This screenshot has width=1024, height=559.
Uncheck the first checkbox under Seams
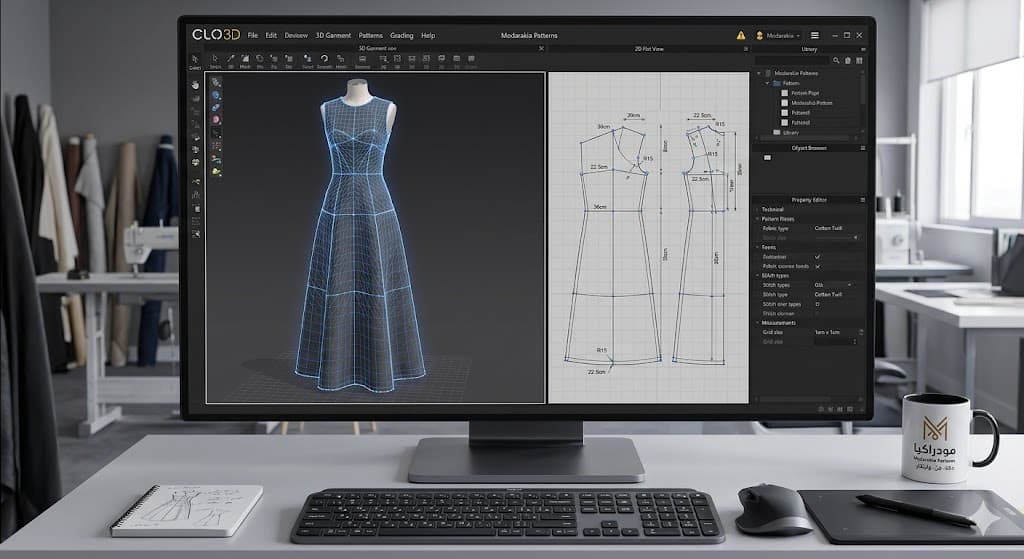point(817,257)
